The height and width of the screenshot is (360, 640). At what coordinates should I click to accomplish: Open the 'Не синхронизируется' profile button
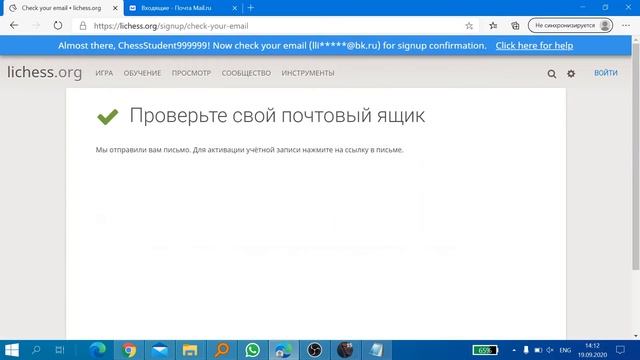(570, 25)
